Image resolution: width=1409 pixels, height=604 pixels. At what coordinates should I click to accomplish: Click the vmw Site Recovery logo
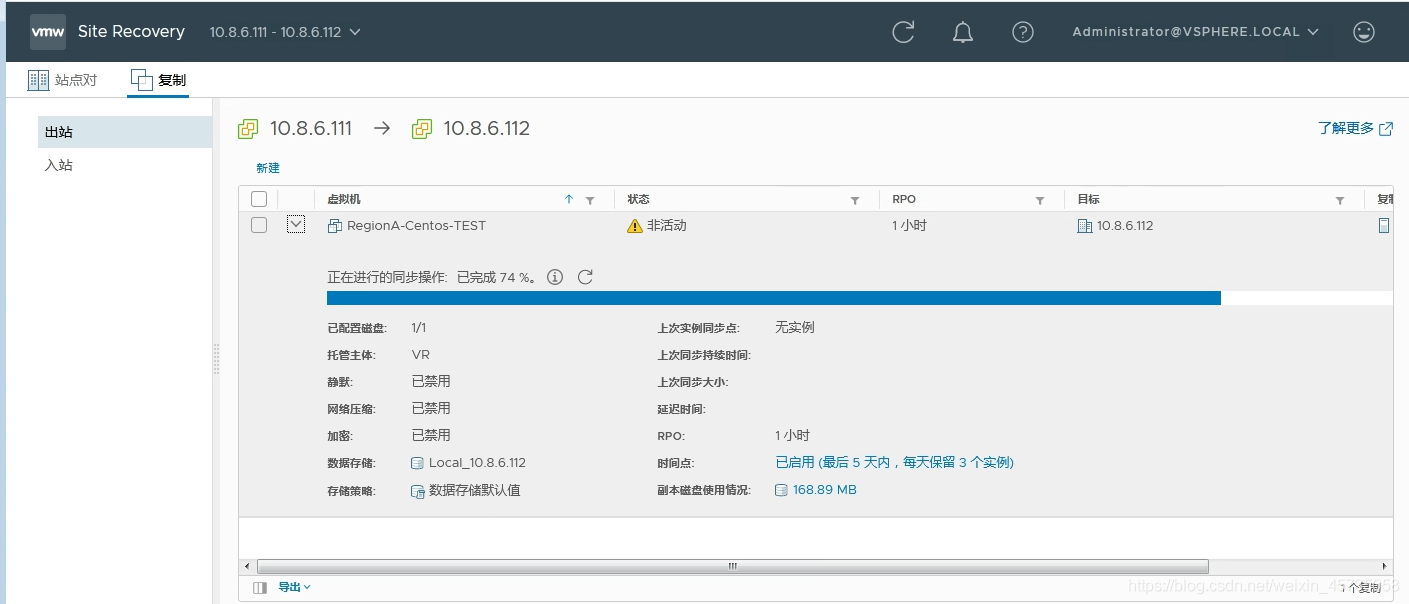107,32
